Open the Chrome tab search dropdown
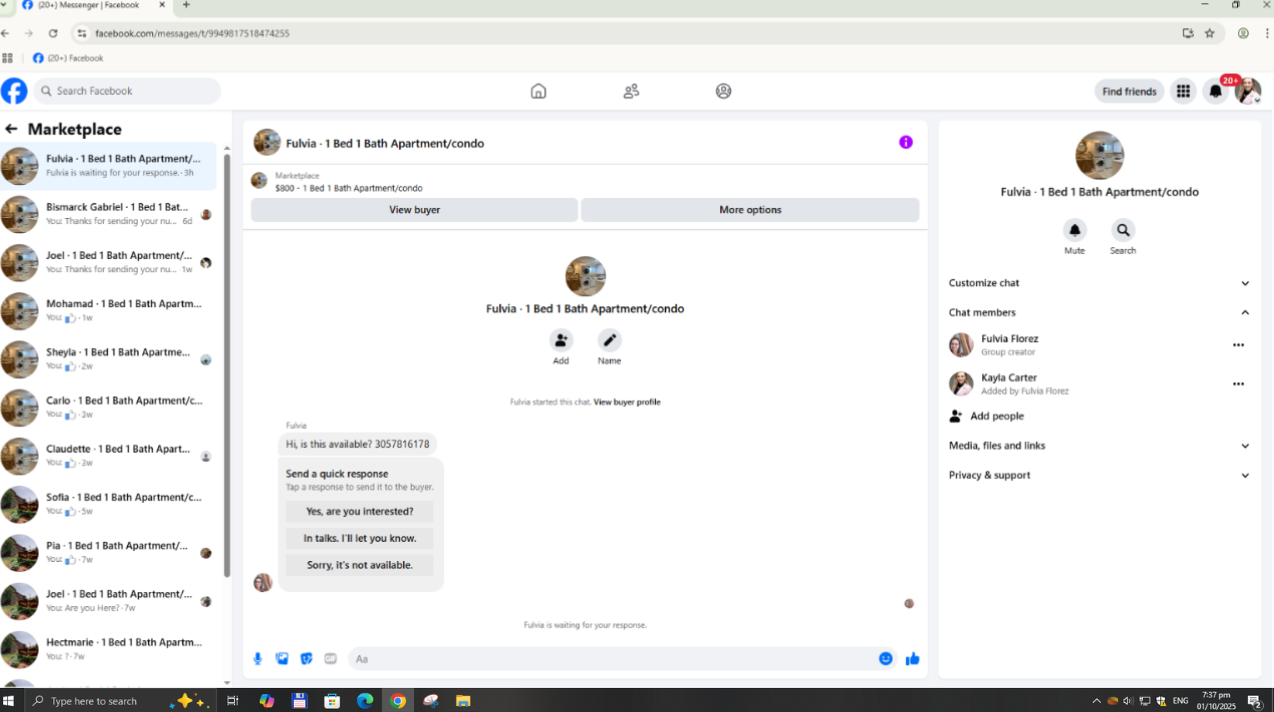1274x712 pixels. point(5,5)
